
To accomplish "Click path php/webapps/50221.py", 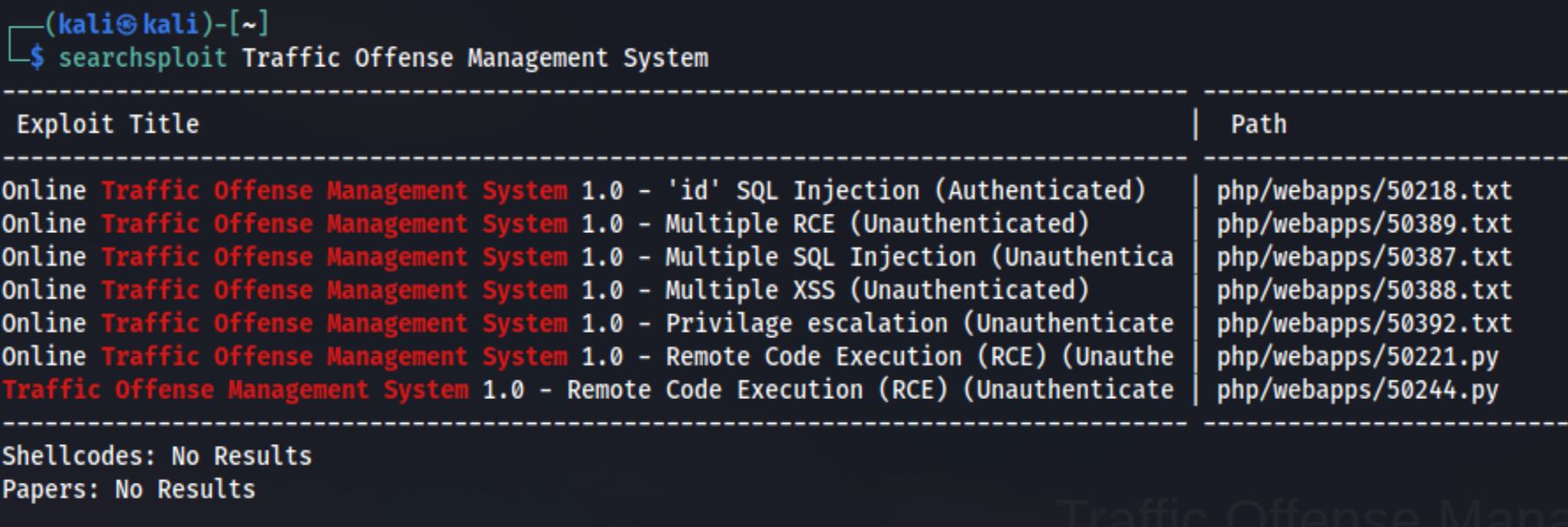I will tap(1356, 357).
